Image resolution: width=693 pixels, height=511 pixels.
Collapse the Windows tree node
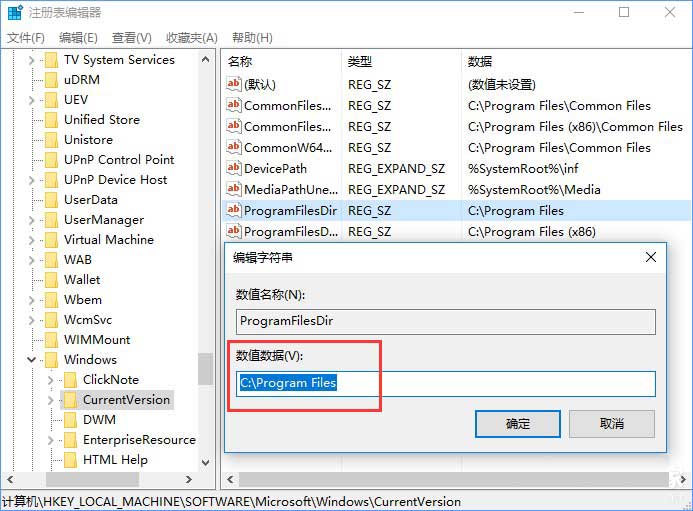point(32,360)
